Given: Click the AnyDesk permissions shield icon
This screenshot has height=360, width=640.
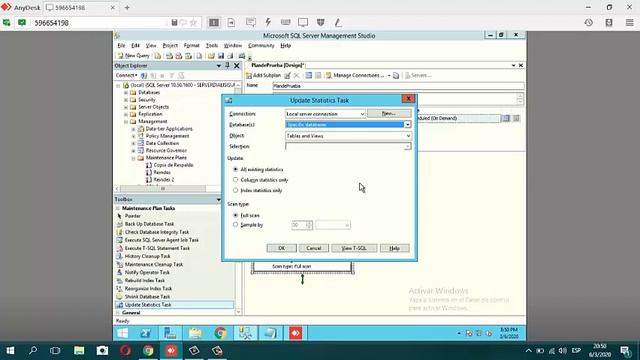Looking at the screenshot, I should [321, 22].
